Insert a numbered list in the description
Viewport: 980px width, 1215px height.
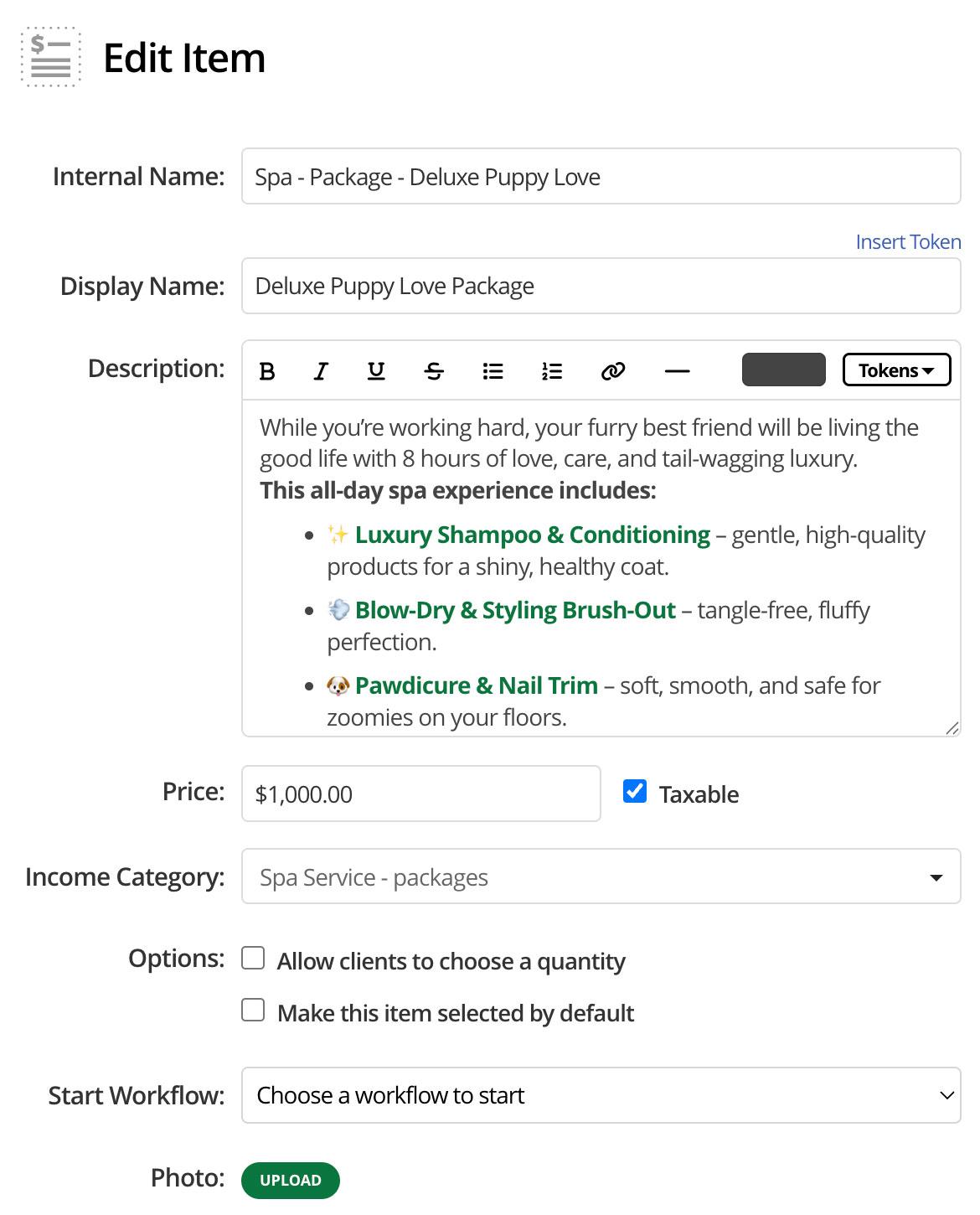(551, 371)
